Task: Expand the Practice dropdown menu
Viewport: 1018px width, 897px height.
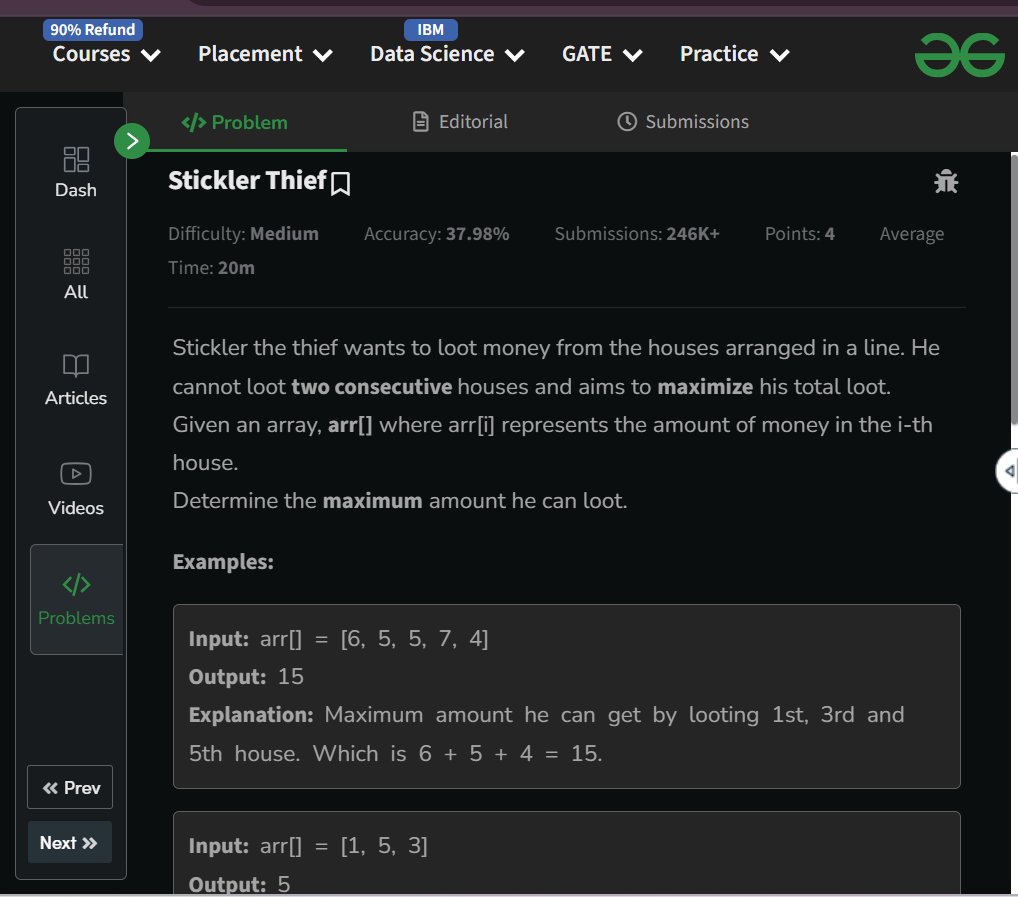Action: (x=734, y=54)
